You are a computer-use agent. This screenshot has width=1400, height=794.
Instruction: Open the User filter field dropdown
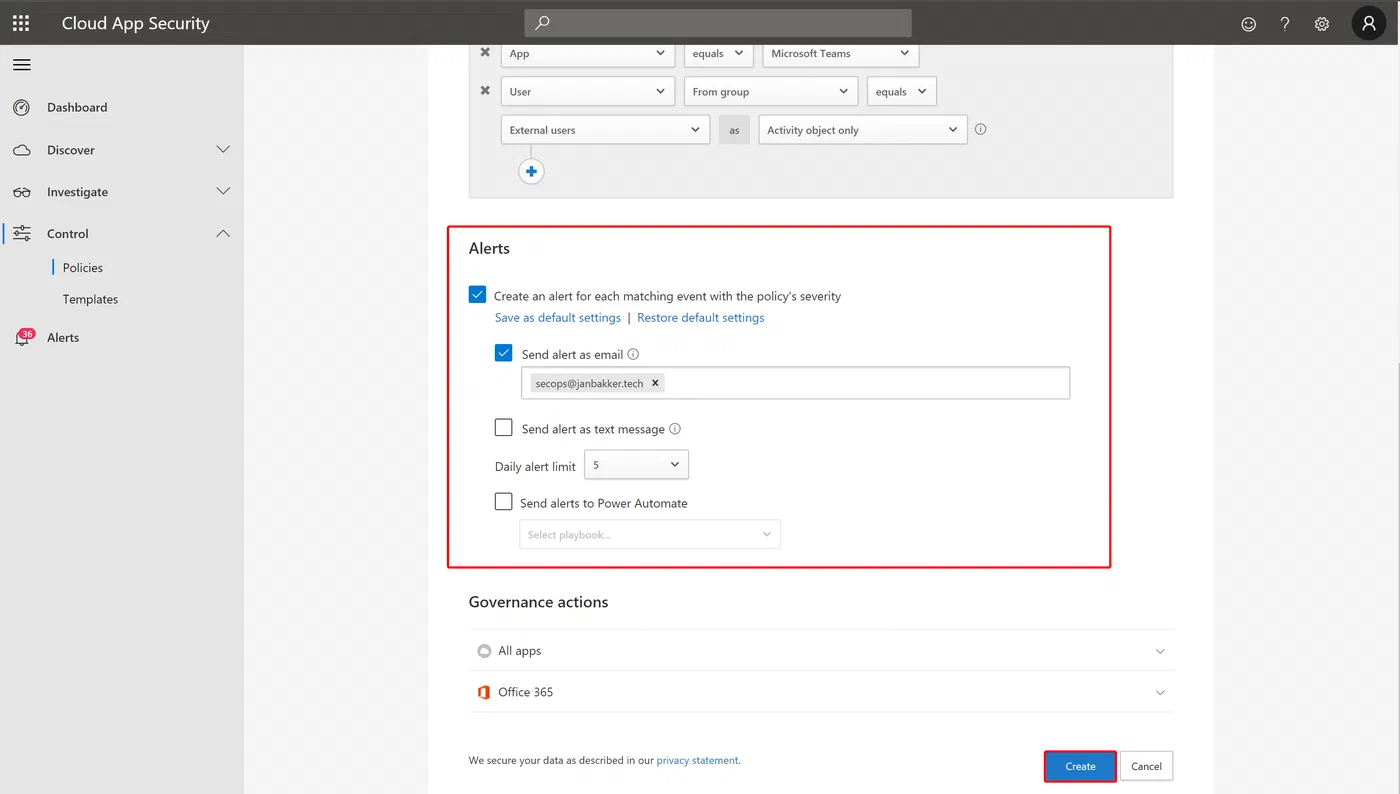(588, 91)
